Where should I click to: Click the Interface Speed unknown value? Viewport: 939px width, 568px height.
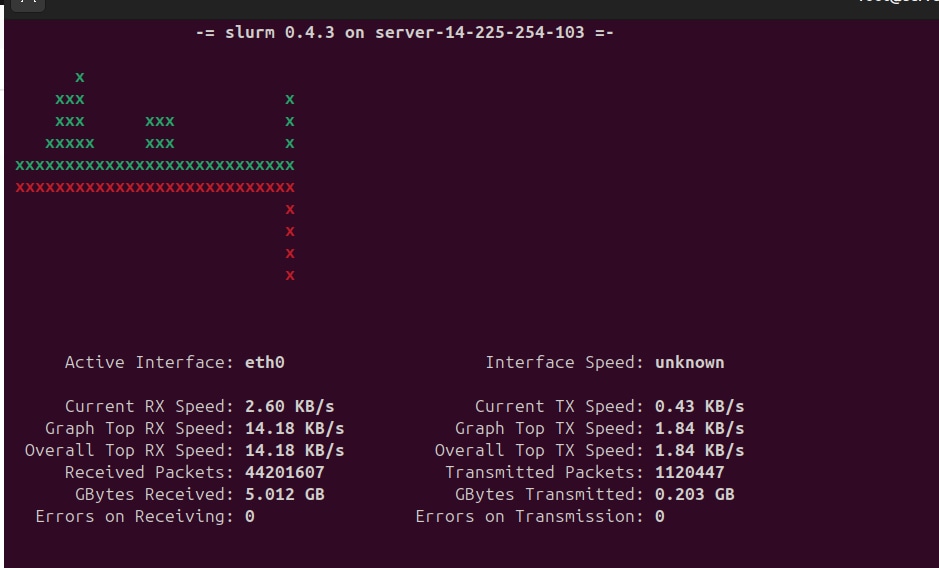click(x=689, y=362)
